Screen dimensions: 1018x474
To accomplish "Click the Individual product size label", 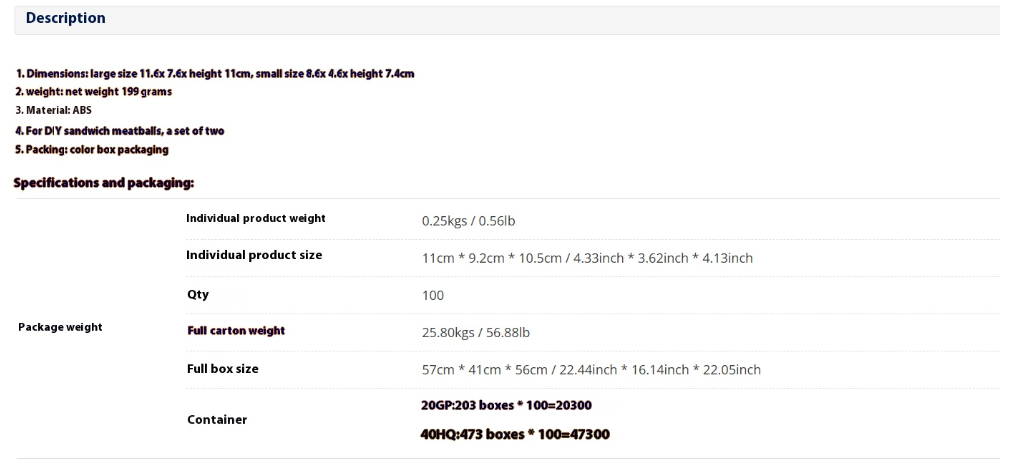I will tap(254, 255).
